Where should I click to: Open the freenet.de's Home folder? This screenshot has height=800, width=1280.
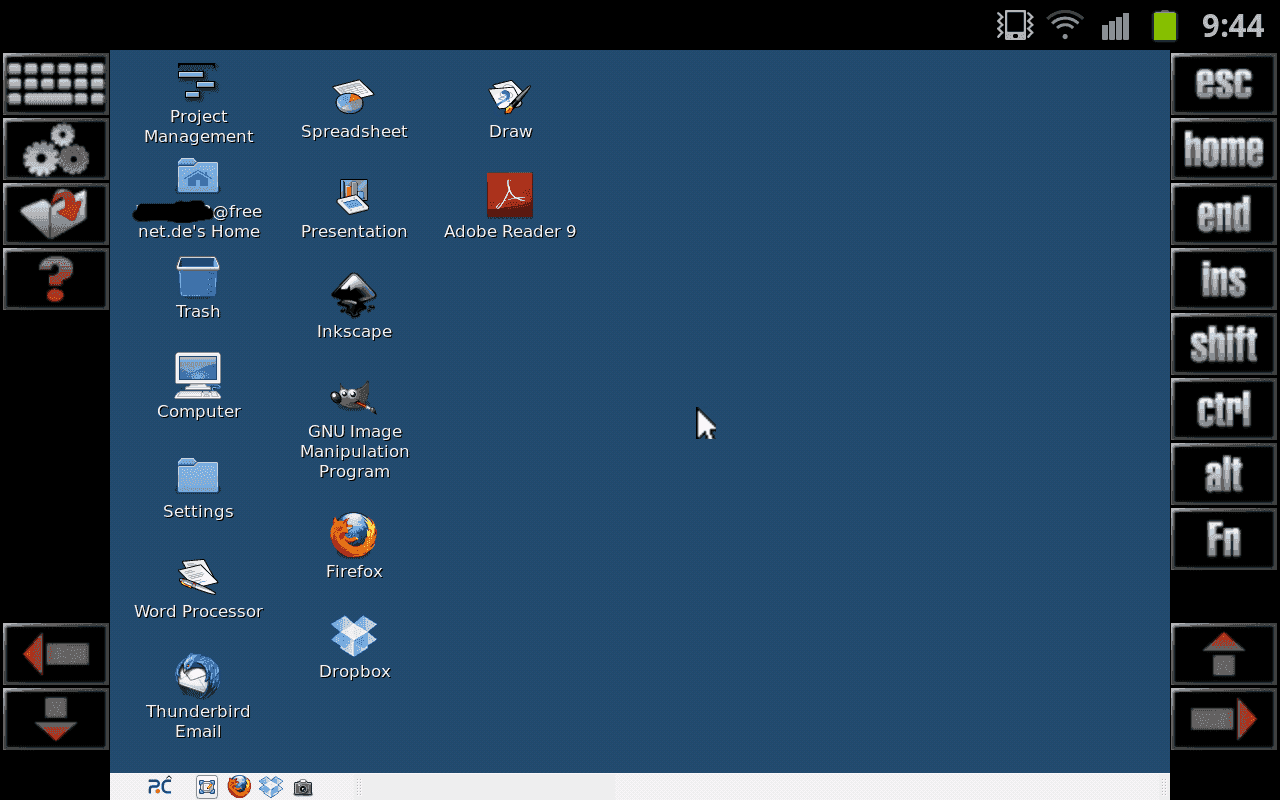[198, 176]
